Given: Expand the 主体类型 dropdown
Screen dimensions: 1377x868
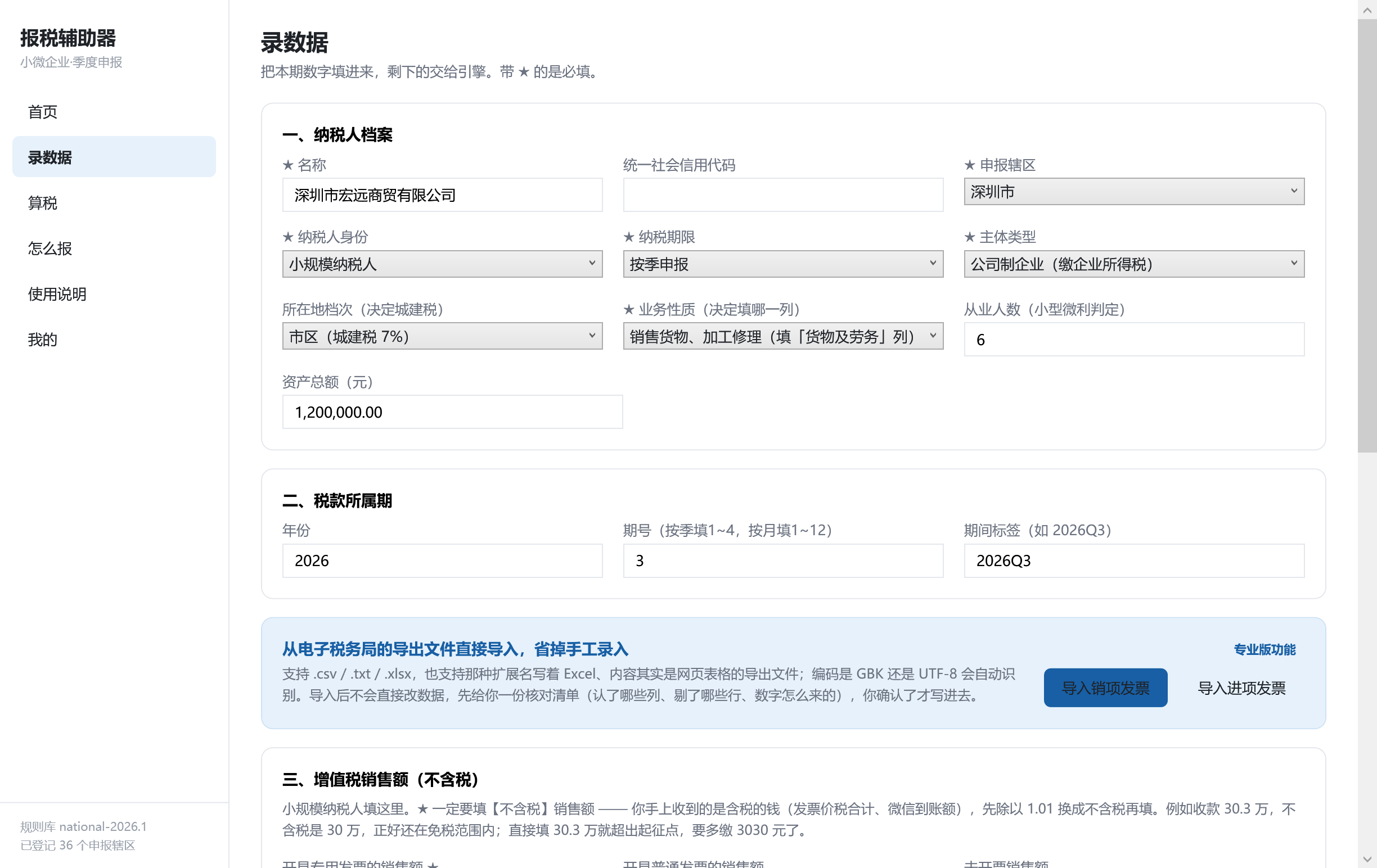Looking at the screenshot, I should [x=1134, y=264].
